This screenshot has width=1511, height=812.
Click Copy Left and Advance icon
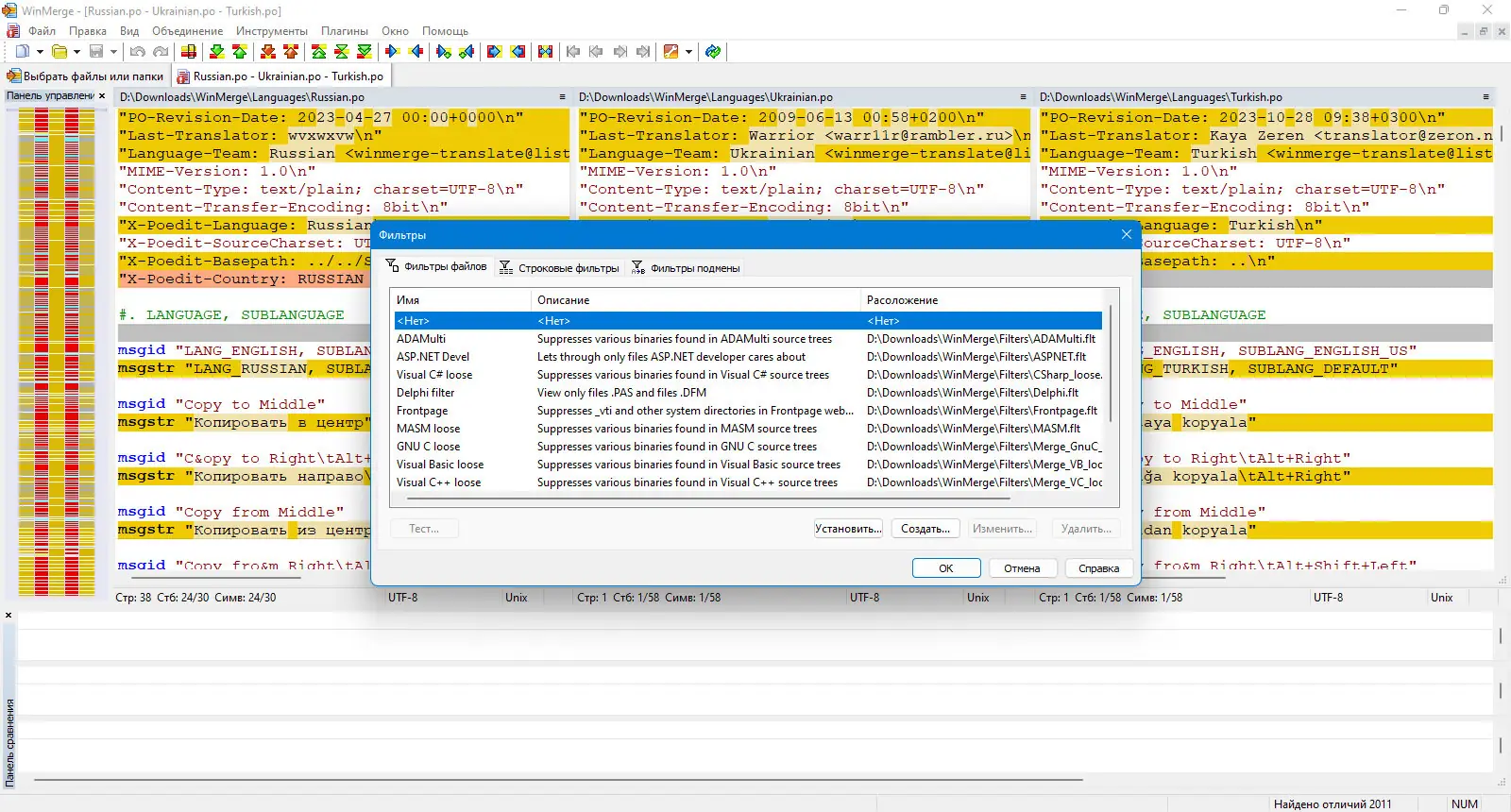coord(467,52)
